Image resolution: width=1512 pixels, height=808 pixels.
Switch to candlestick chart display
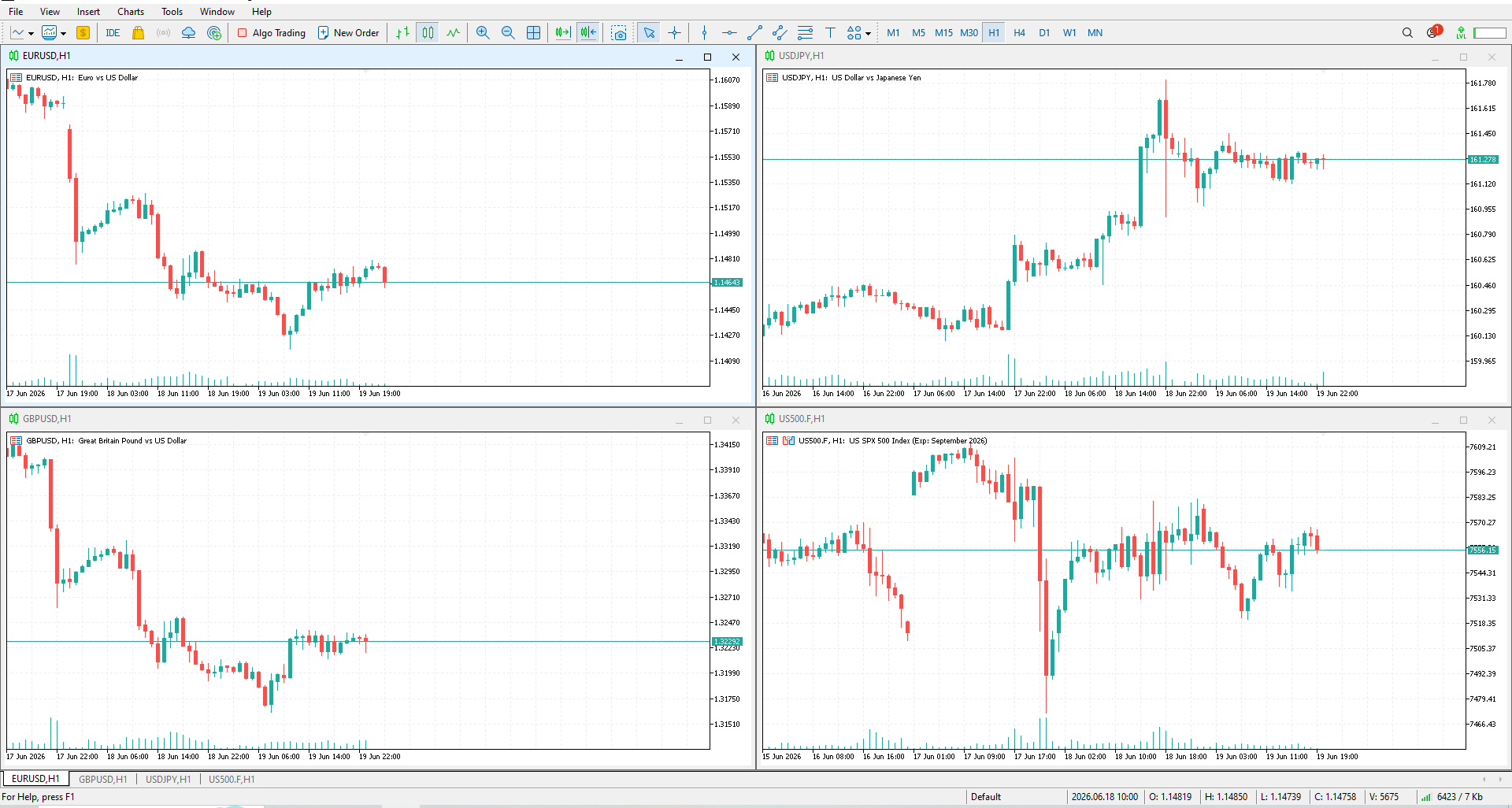click(x=428, y=32)
